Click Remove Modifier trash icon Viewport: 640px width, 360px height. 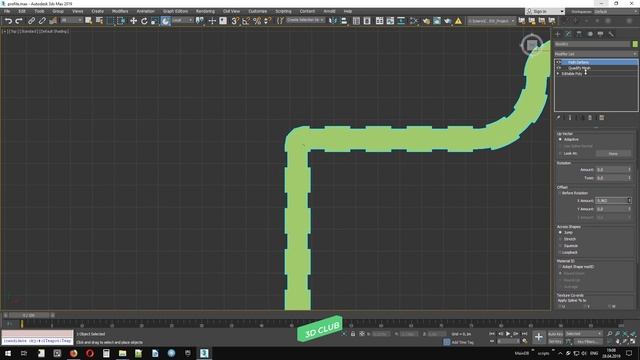coord(590,118)
